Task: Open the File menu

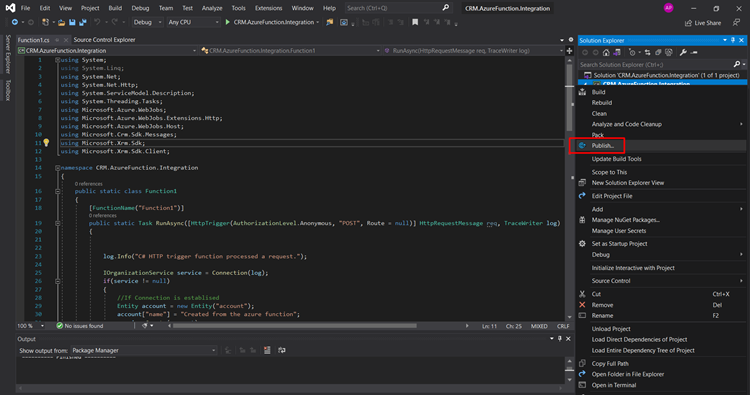Action: point(25,8)
